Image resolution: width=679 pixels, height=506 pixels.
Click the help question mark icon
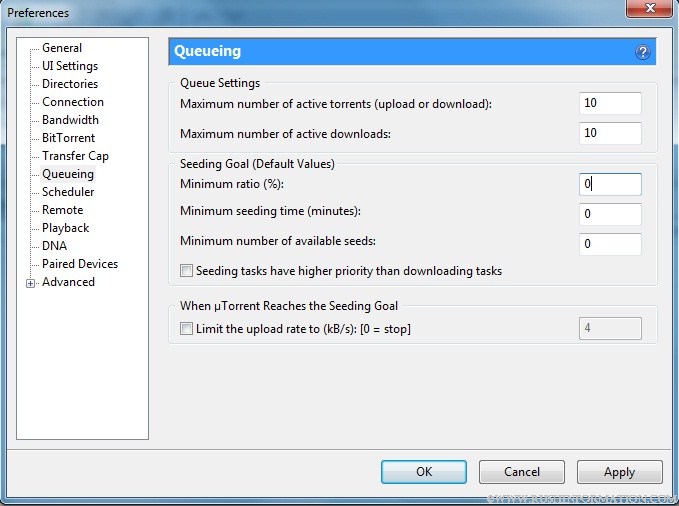[x=642, y=52]
